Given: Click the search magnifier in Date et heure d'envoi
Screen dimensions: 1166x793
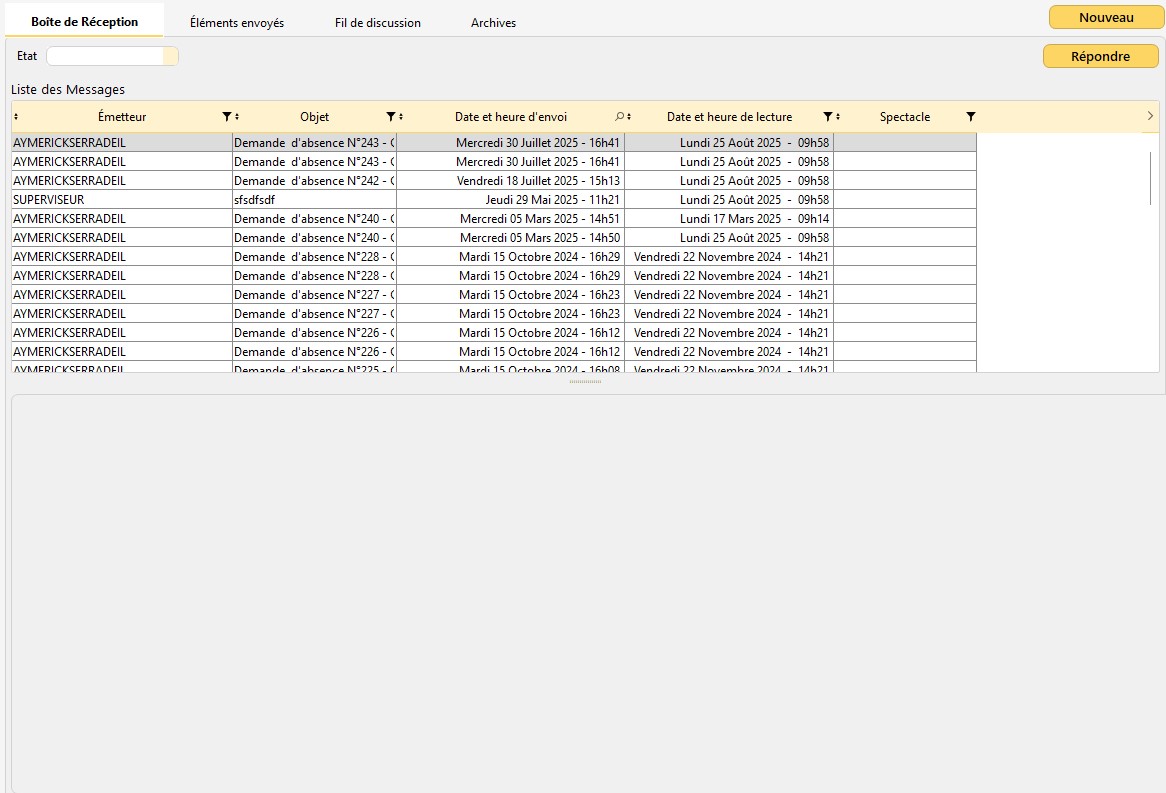Looking at the screenshot, I should click(x=619, y=117).
